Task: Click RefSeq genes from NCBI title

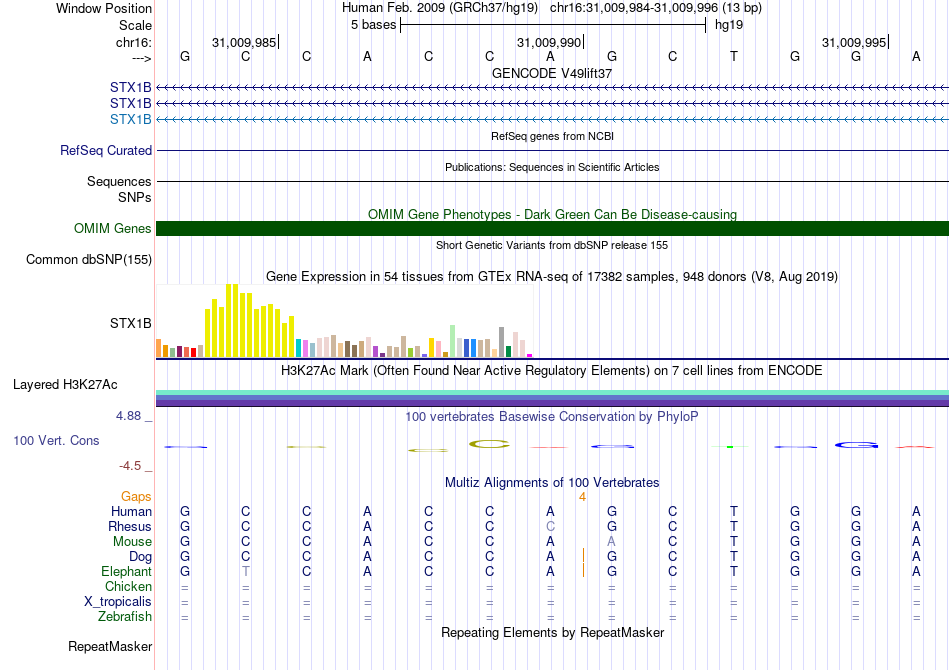Action: click(x=552, y=136)
